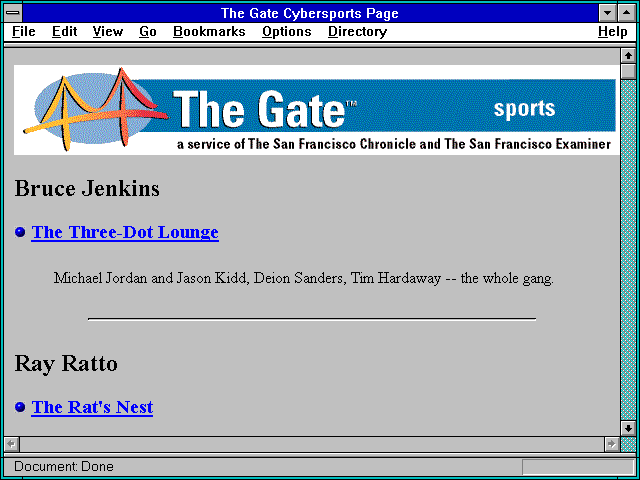Open the File menu
Screen dimensions: 640x480
point(24,31)
